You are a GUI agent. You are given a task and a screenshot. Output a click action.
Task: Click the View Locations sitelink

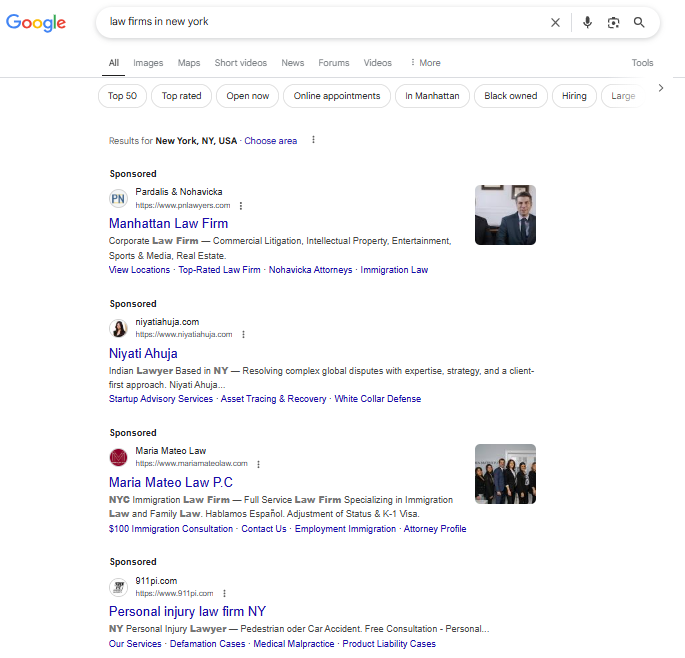(x=139, y=270)
